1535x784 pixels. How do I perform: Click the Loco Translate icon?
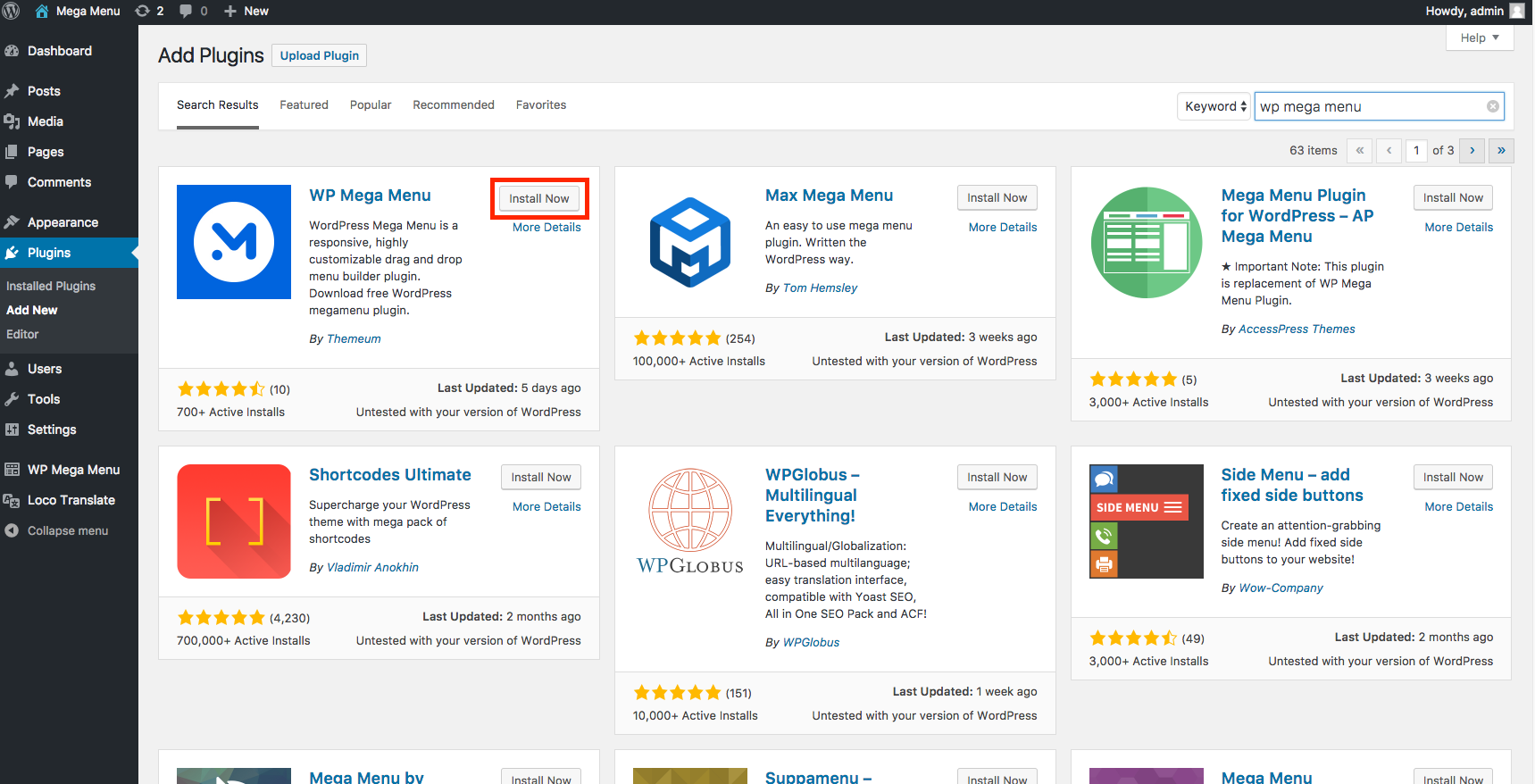pyautogui.click(x=12, y=500)
